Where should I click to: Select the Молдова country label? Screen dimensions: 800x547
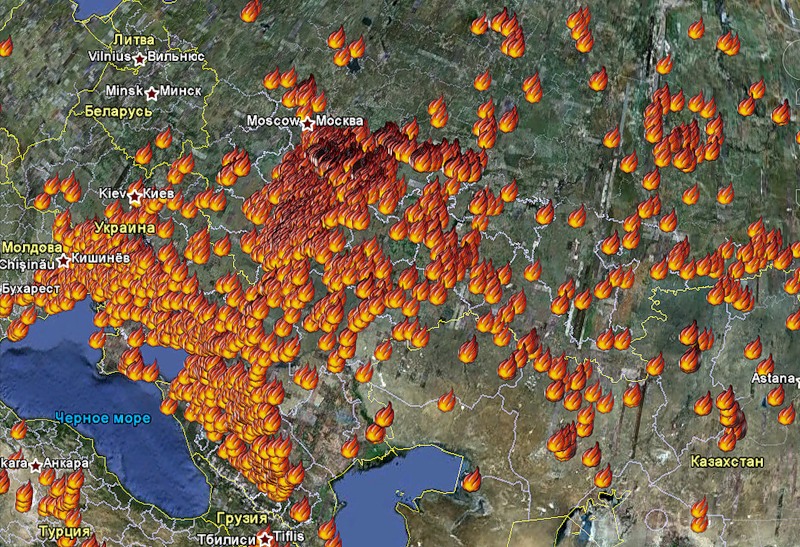pos(32,247)
